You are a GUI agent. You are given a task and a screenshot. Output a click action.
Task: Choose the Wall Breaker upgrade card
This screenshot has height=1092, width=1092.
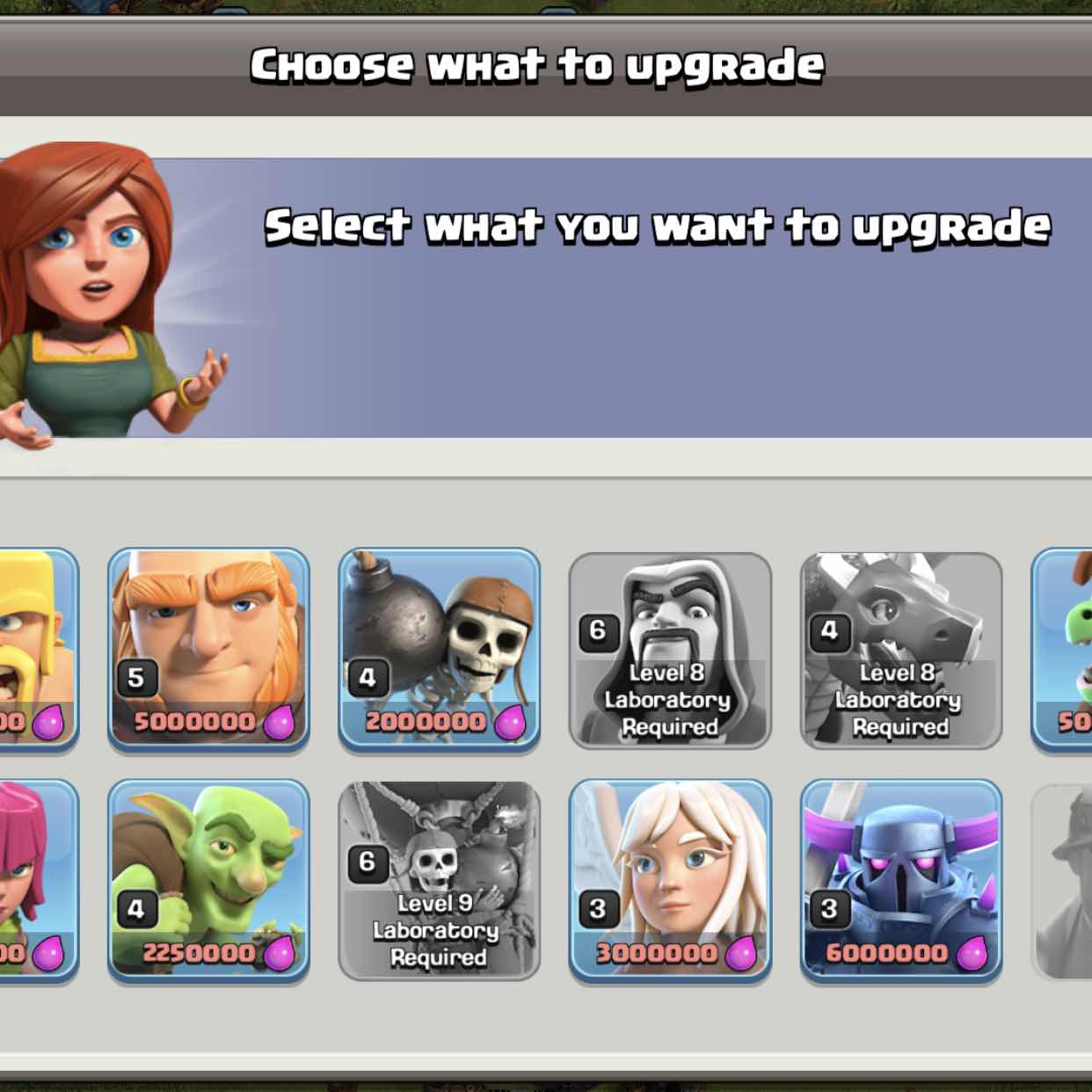point(440,651)
